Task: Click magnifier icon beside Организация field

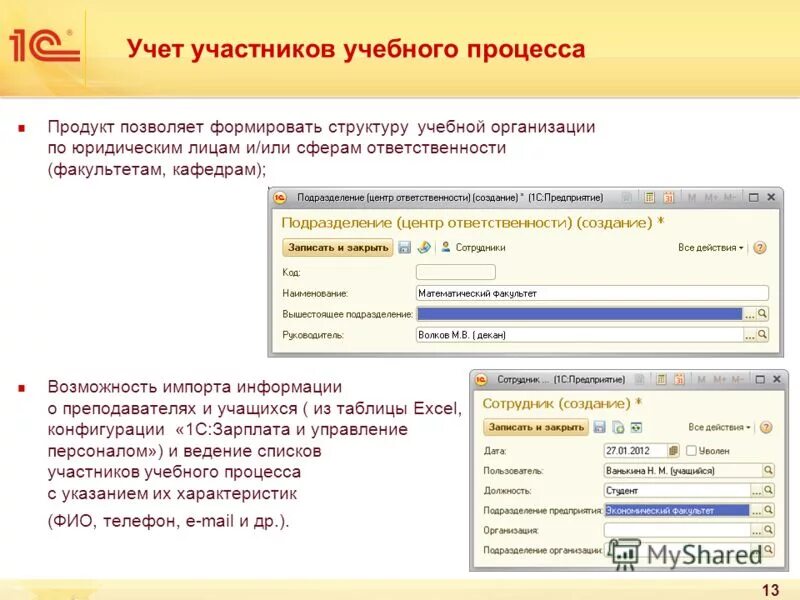Action: point(766,530)
